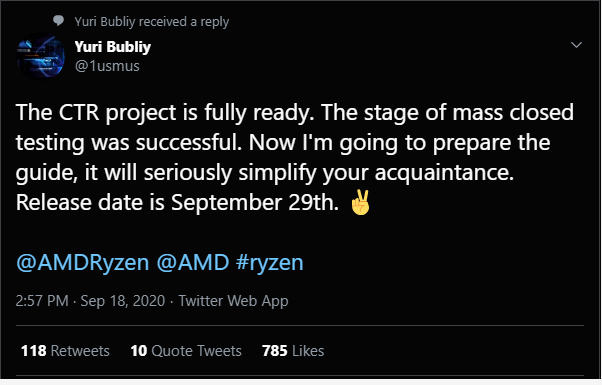
Task: Click the victory hand emoji
Action: pyautogui.click(x=360, y=202)
